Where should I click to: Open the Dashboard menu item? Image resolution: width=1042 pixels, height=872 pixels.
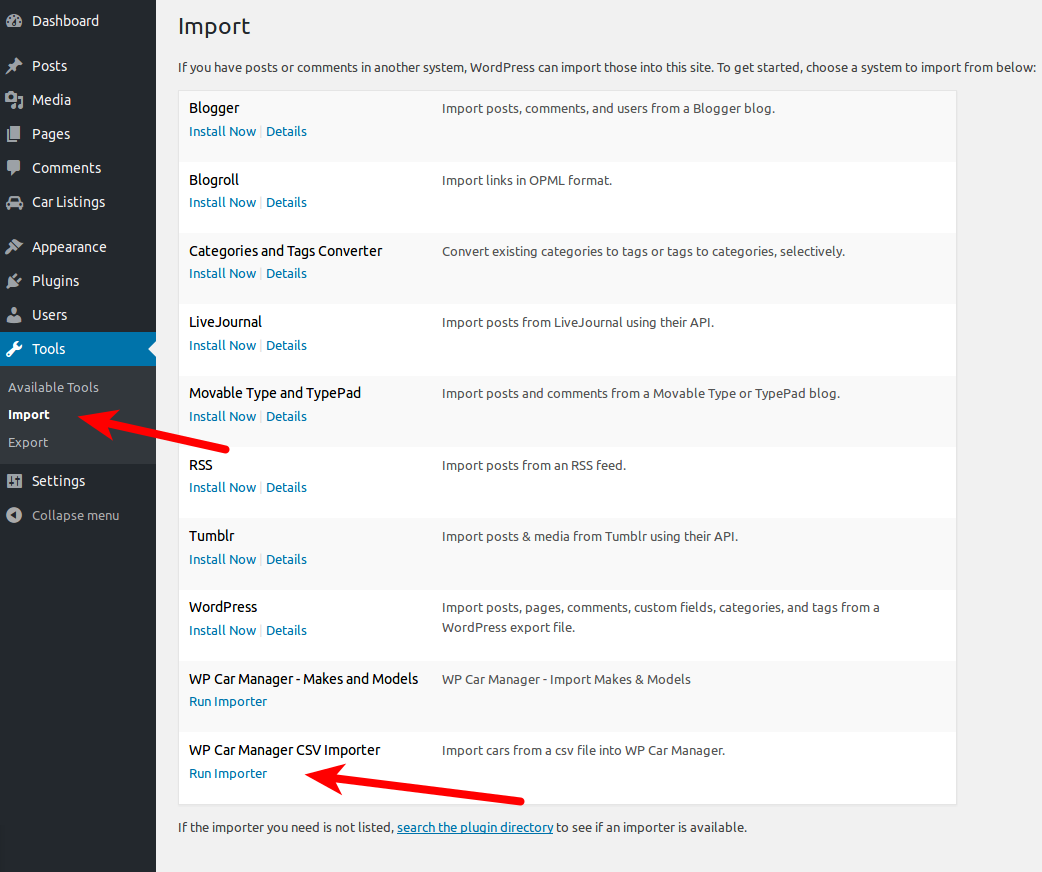coord(65,21)
